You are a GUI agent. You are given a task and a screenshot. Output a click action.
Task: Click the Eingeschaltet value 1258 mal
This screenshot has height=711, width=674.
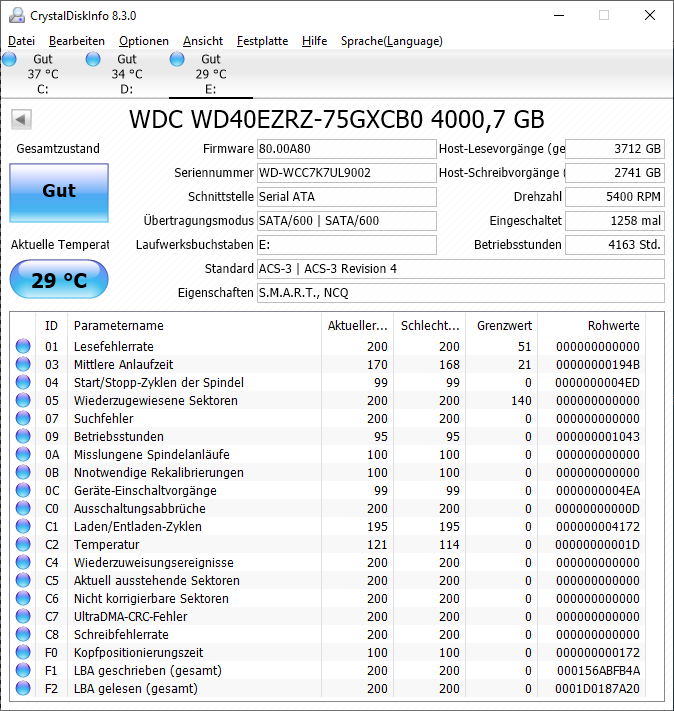click(615, 221)
